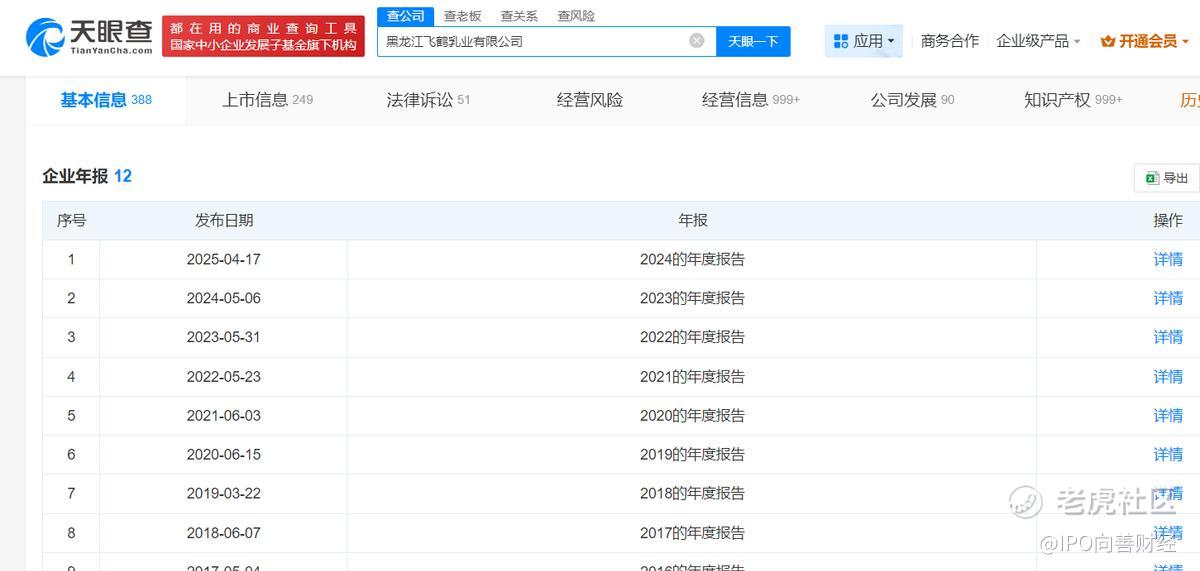The height and width of the screenshot is (571, 1200).
Task: Click the 企业年报 12 section heading
Action: [87, 176]
